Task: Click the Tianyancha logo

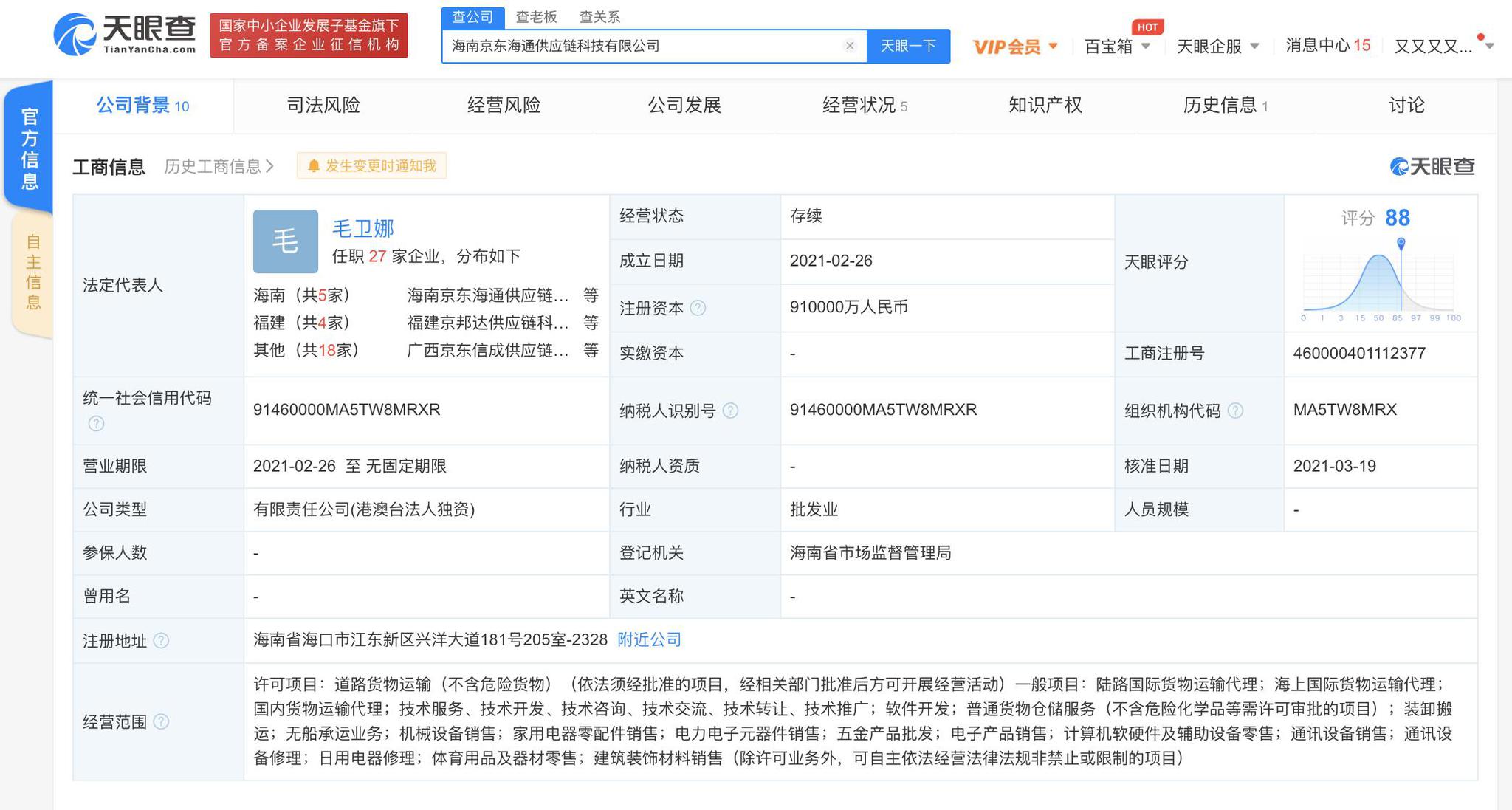Action: (125, 35)
